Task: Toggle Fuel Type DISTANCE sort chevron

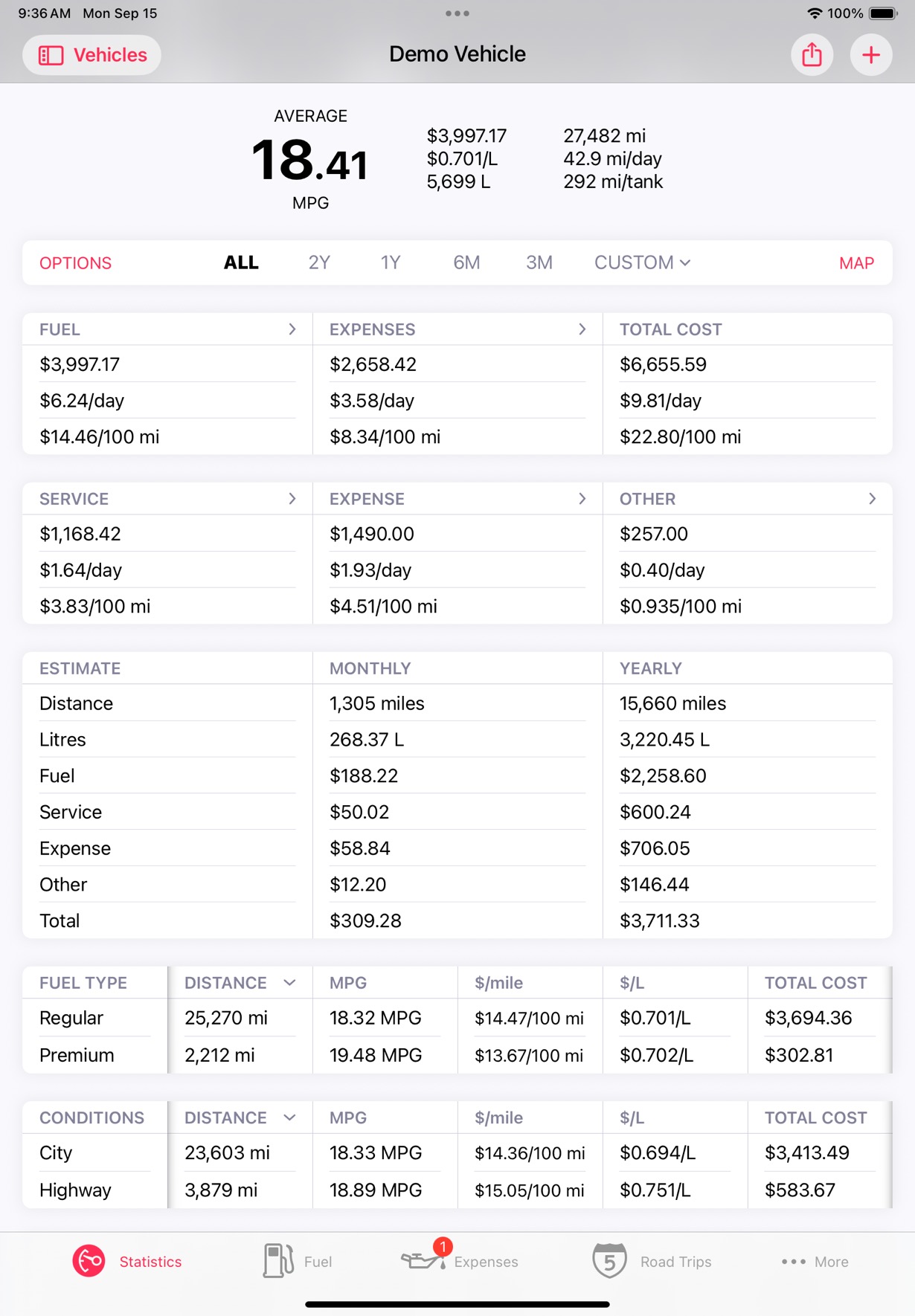Action: (290, 982)
